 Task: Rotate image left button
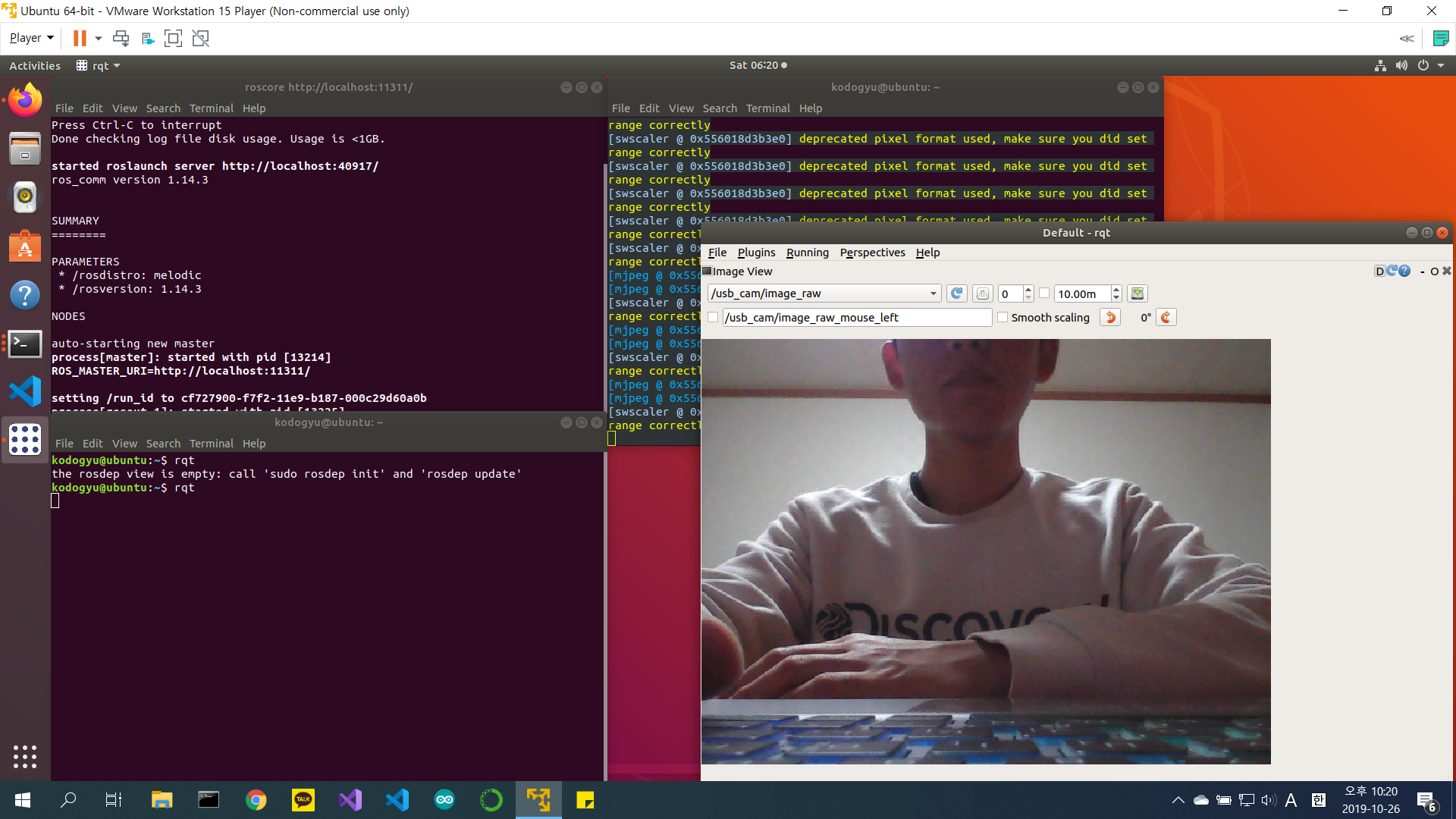tap(1110, 317)
